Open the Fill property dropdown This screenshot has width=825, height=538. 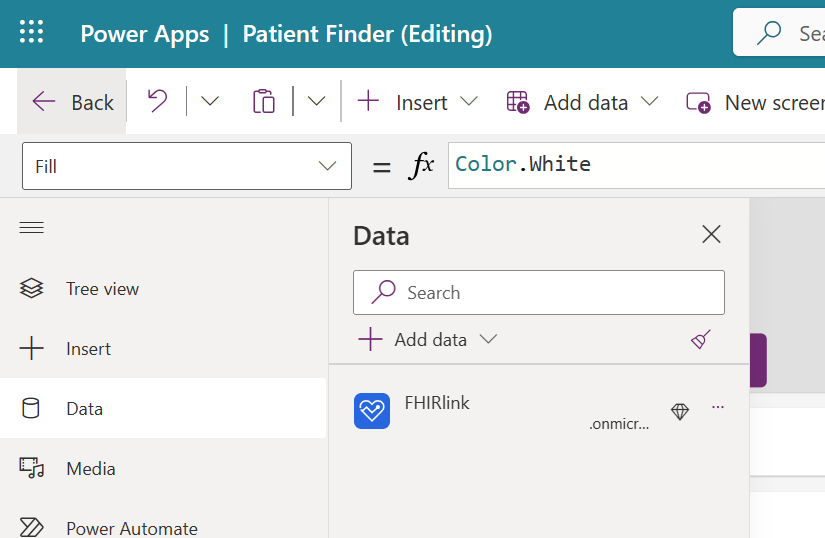click(187, 166)
